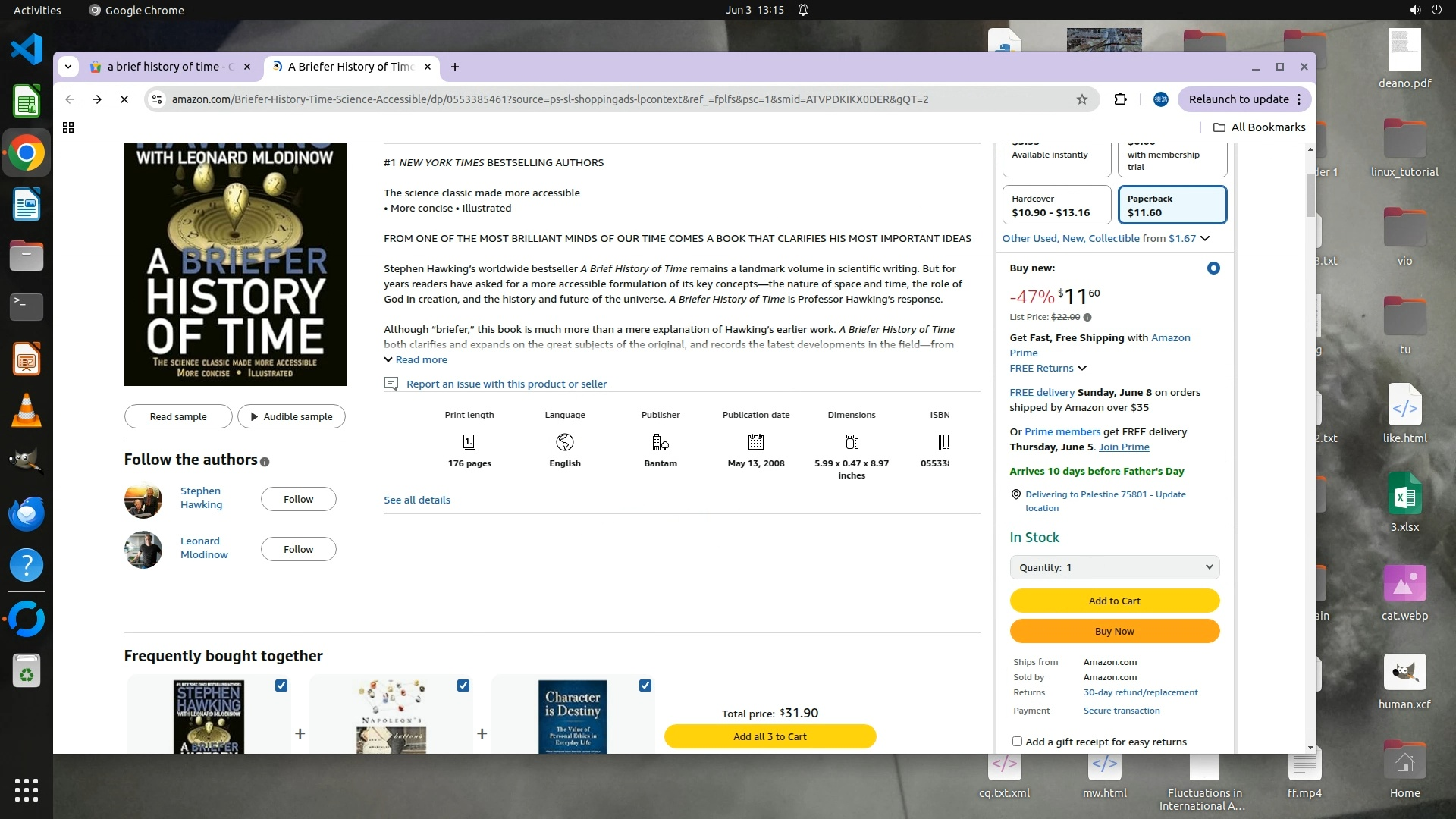This screenshot has width=1456, height=819.
Task: Select the Hardcover format option
Action: tap(1056, 206)
